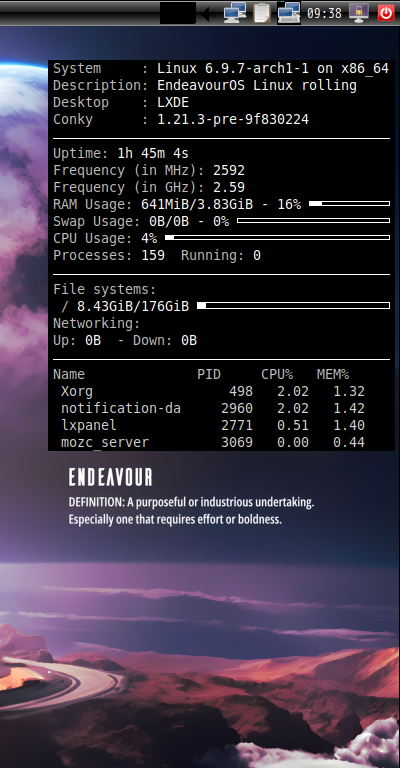
Task: Click the 09:38 panel clock
Action: [324, 13]
